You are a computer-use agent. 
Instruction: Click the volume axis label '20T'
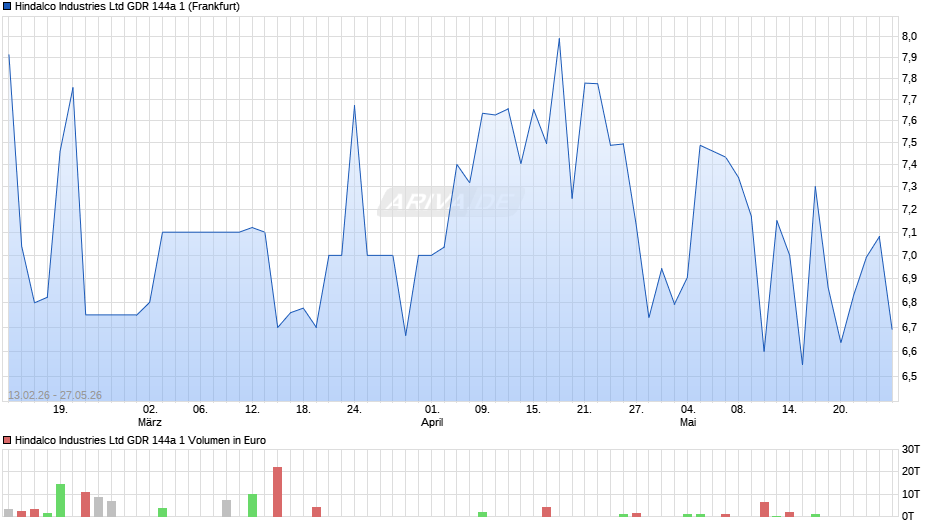click(911, 471)
